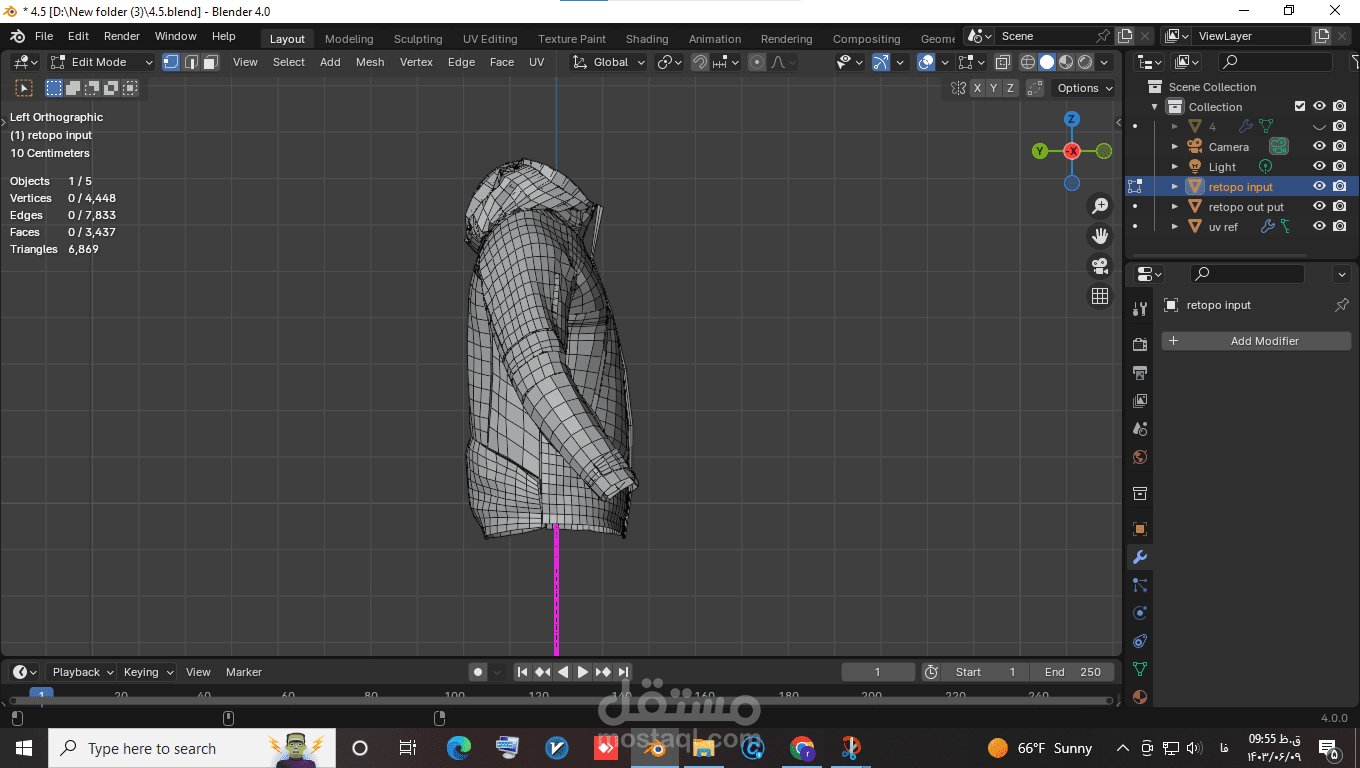
Task: Open Modifier wrench properties tab
Action: 1139,557
